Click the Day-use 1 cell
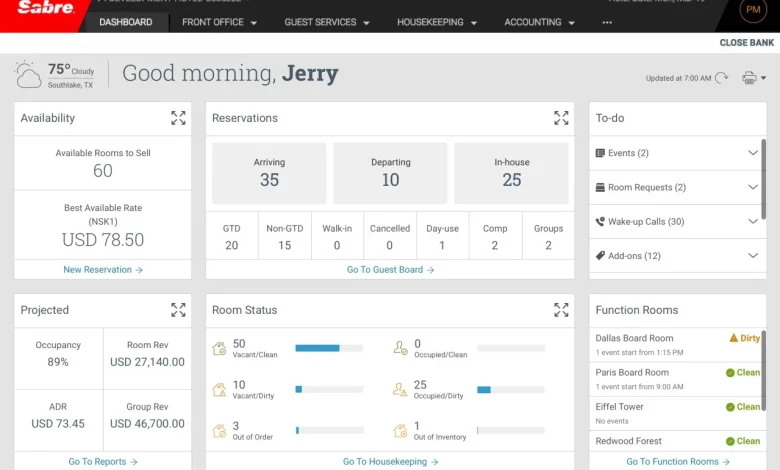The height and width of the screenshot is (470, 780). coord(443,236)
